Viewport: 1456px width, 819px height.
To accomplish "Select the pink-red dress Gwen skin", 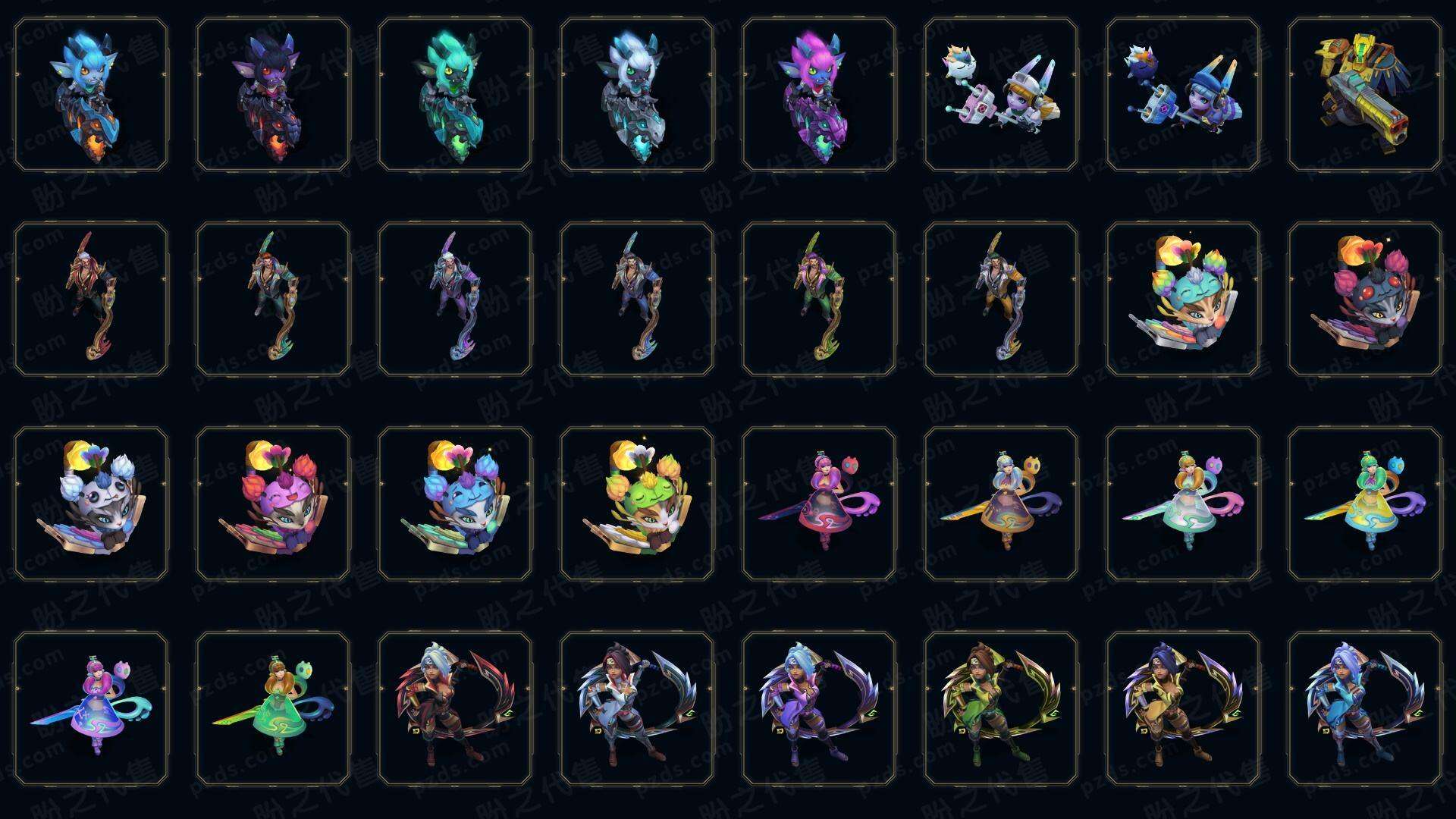I will 819,504.
